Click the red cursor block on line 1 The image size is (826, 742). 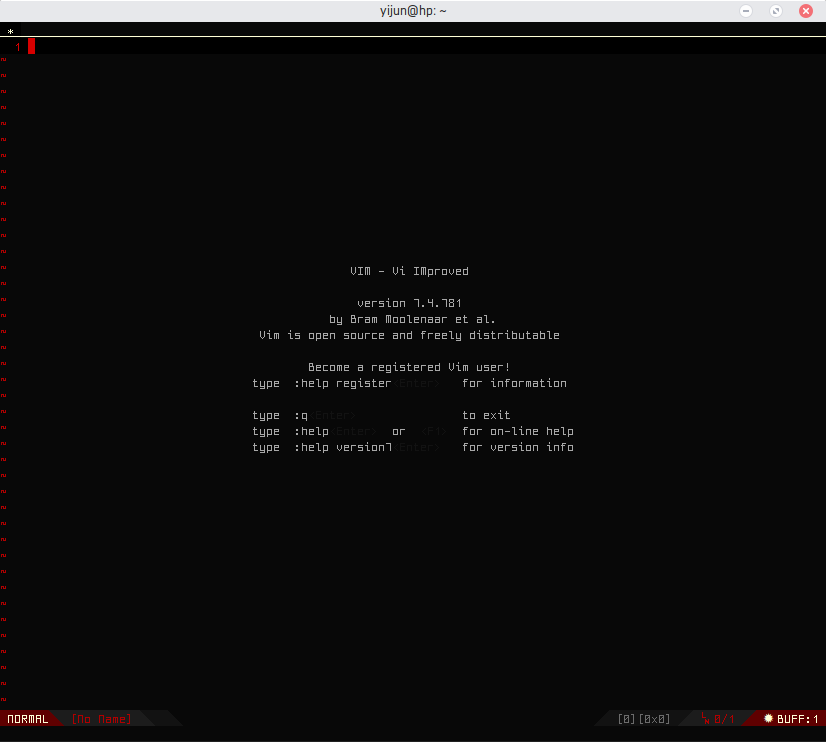[32, 46]
